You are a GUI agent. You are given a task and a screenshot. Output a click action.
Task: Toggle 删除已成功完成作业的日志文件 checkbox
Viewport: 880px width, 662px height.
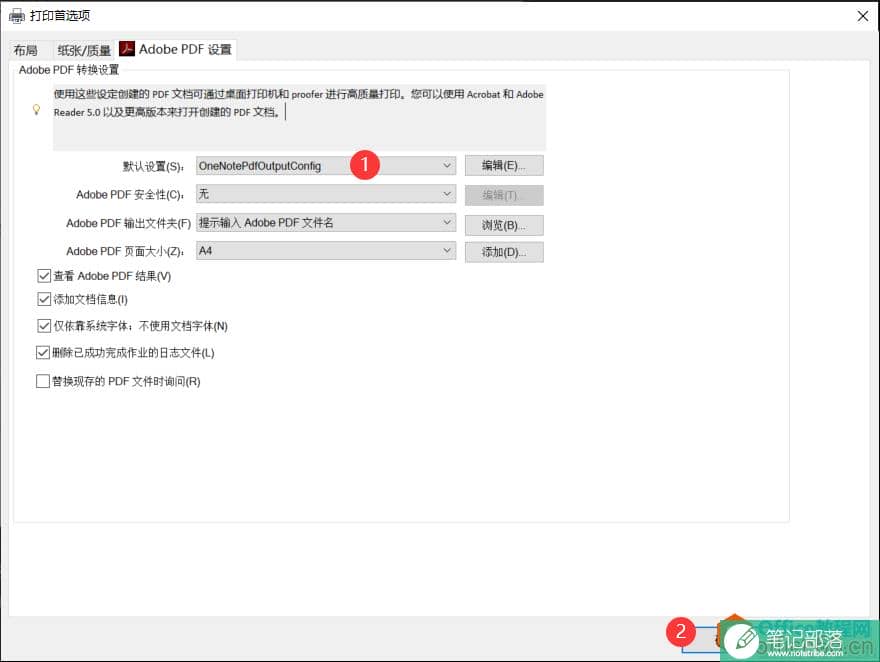pyautogui.click(x=43, y=352)
